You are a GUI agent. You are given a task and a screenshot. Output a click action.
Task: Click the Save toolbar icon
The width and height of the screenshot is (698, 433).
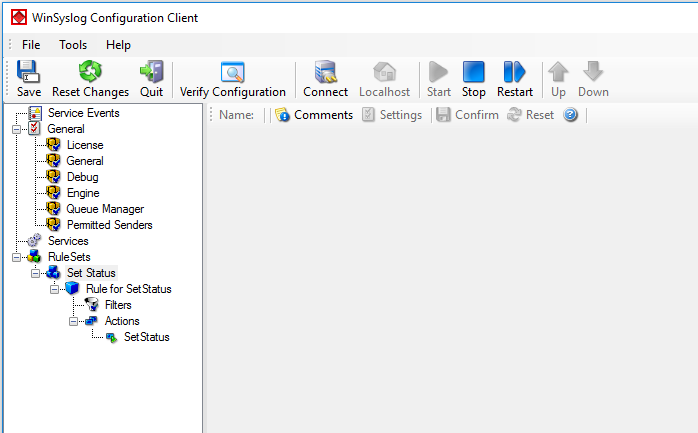pos(28,72)
